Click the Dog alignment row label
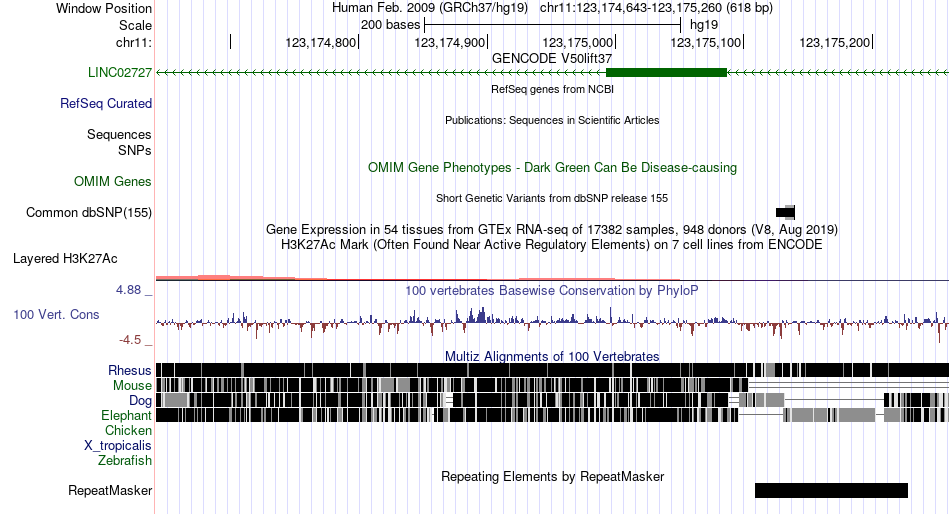The width and height of the screenshot is (950, 514). tap(140, 401)
